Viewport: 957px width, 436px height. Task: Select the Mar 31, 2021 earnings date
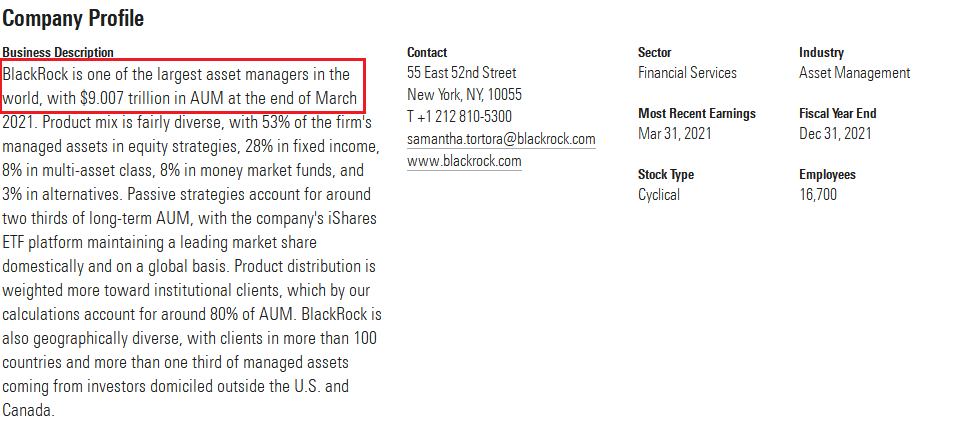pyautogui.click(x=675, y=133)
